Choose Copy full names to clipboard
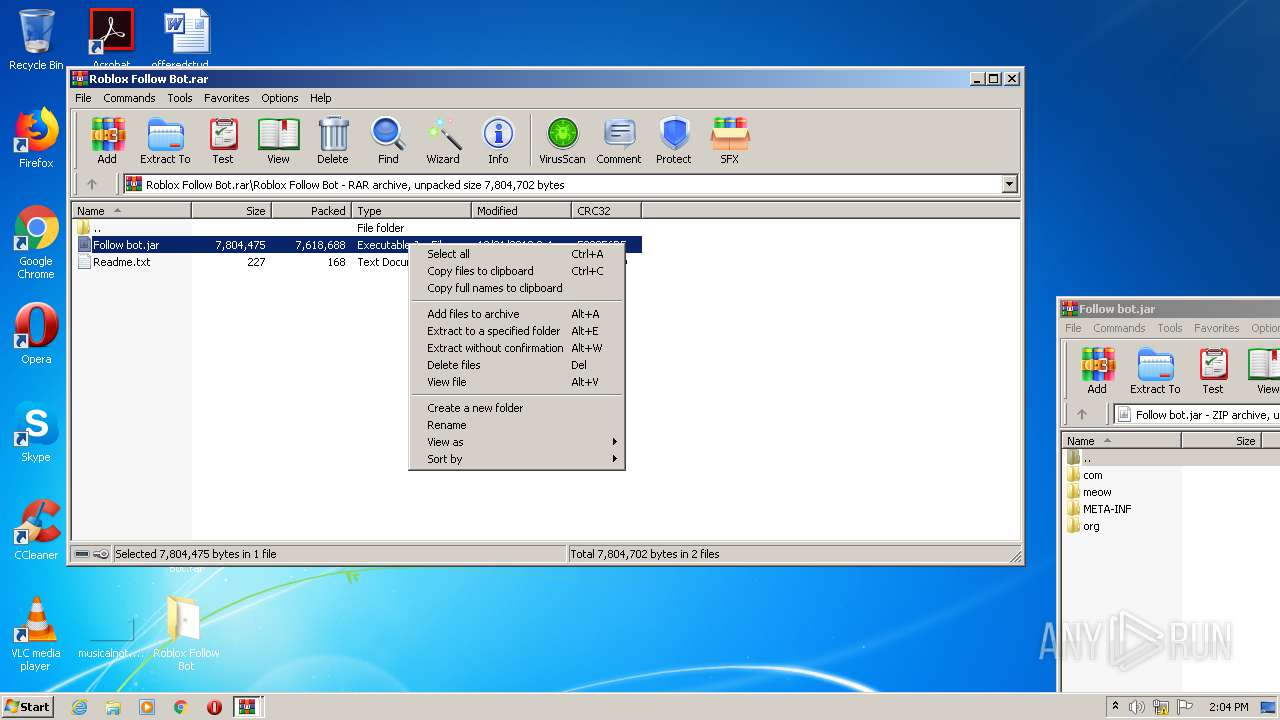1280x720 pixels. 517,288
